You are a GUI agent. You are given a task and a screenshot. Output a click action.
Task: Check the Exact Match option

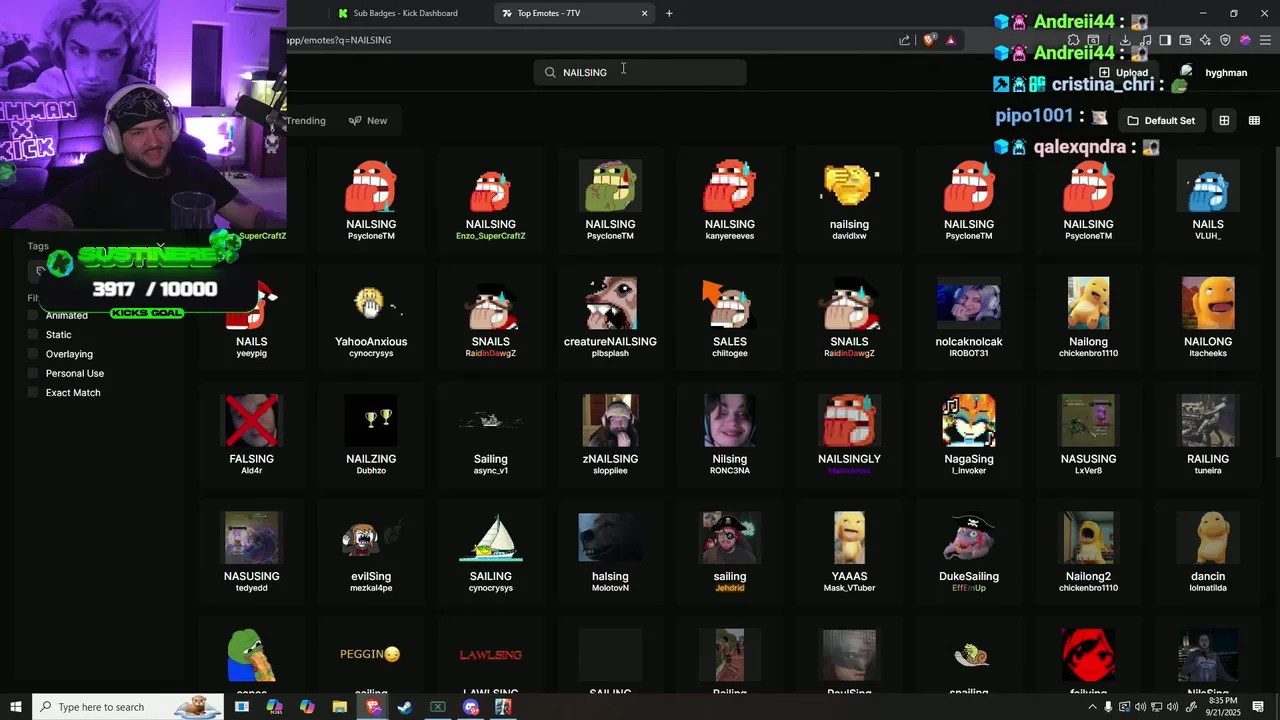(33, 393)
